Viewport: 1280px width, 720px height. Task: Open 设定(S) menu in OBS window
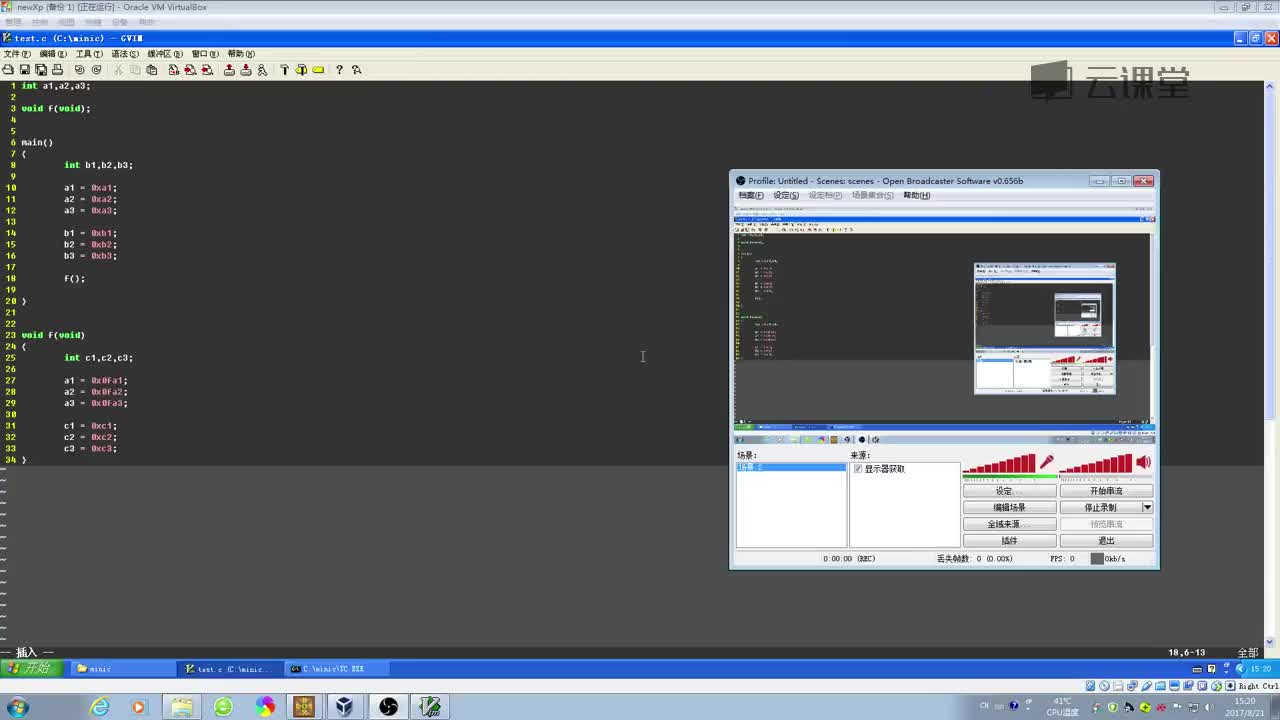point(786,195)
